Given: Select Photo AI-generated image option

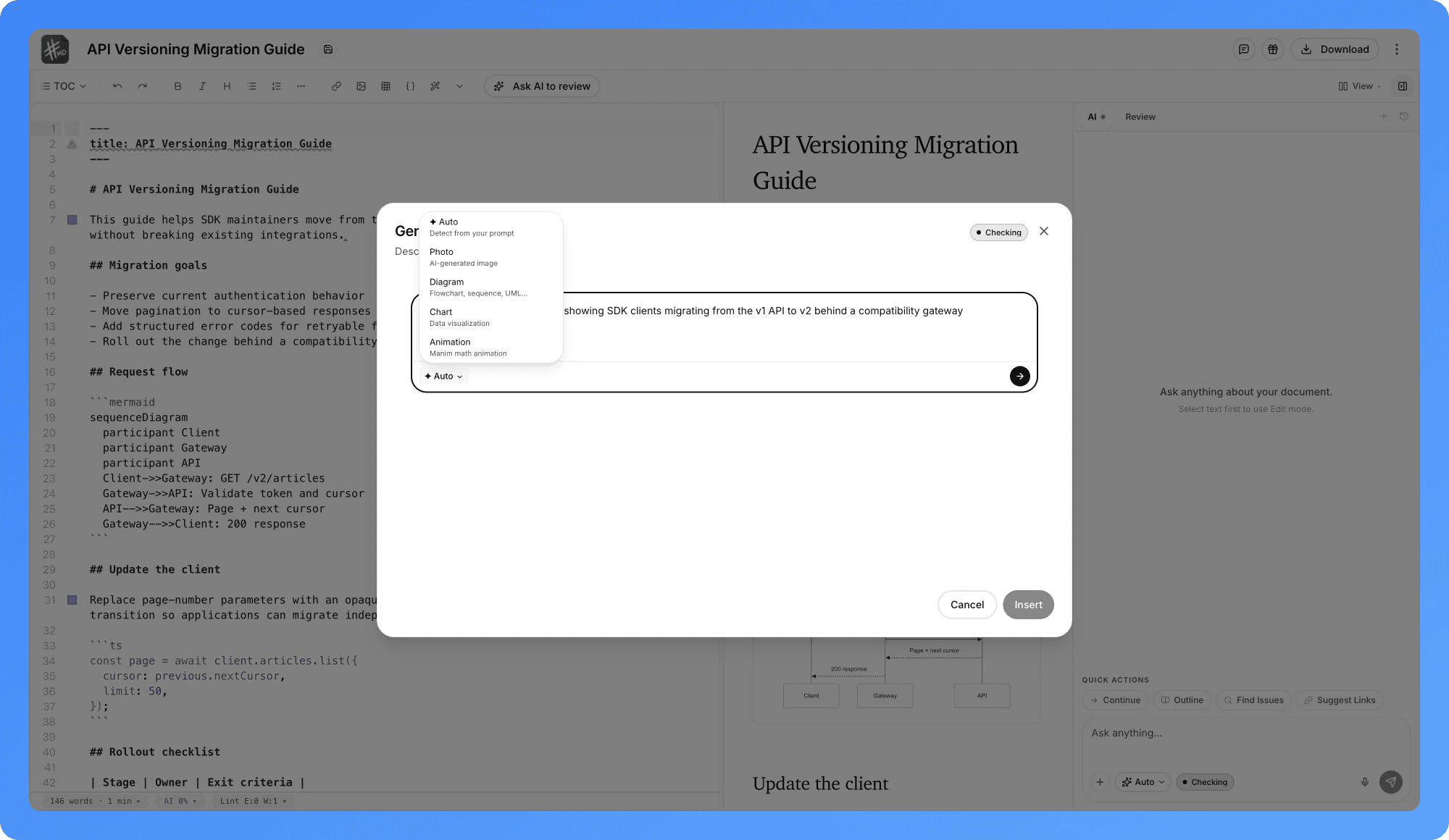Looking at the screenshot, I should [x=490, y=257].
